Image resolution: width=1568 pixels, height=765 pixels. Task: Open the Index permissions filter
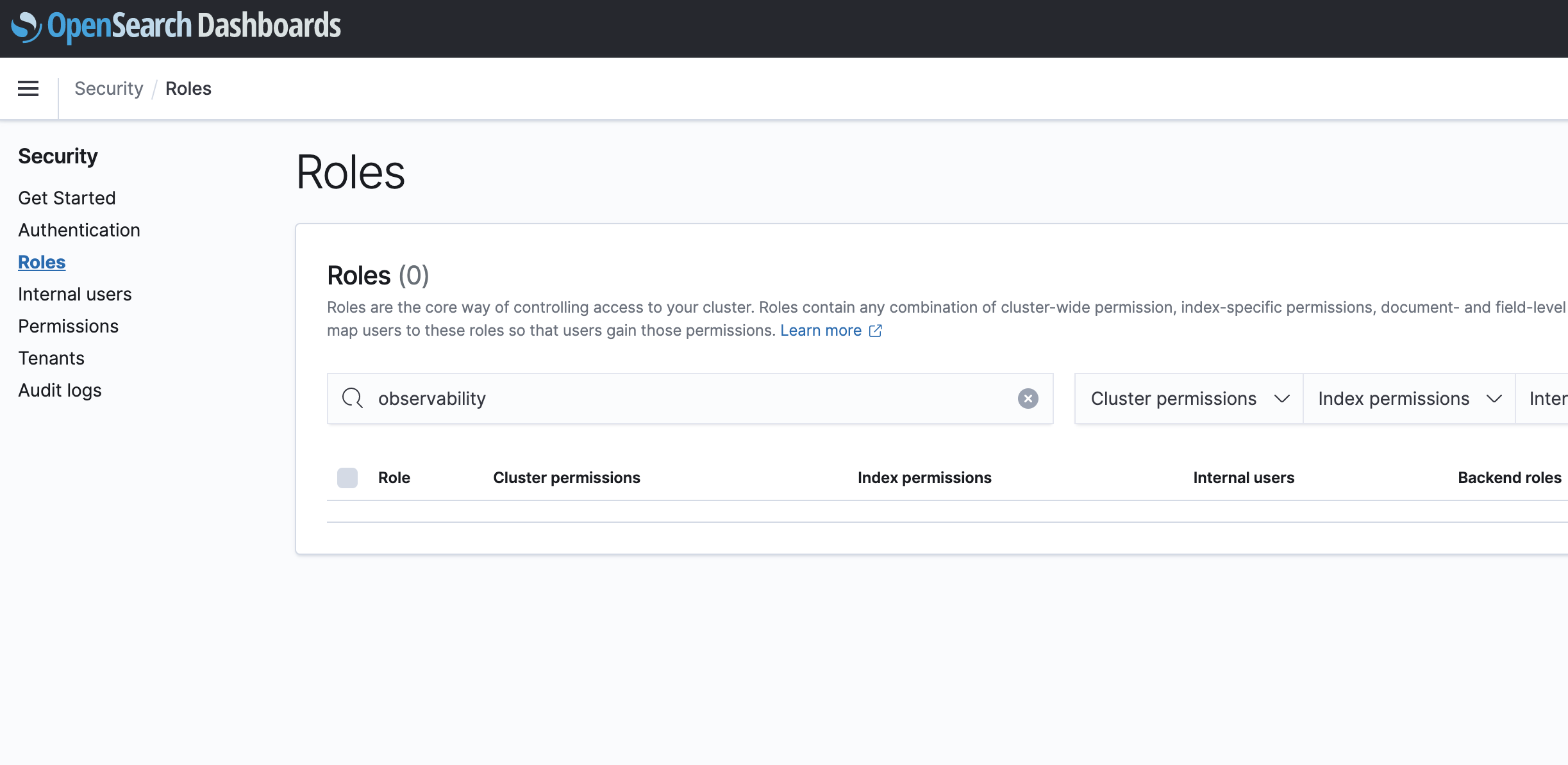click(1408, 398)
